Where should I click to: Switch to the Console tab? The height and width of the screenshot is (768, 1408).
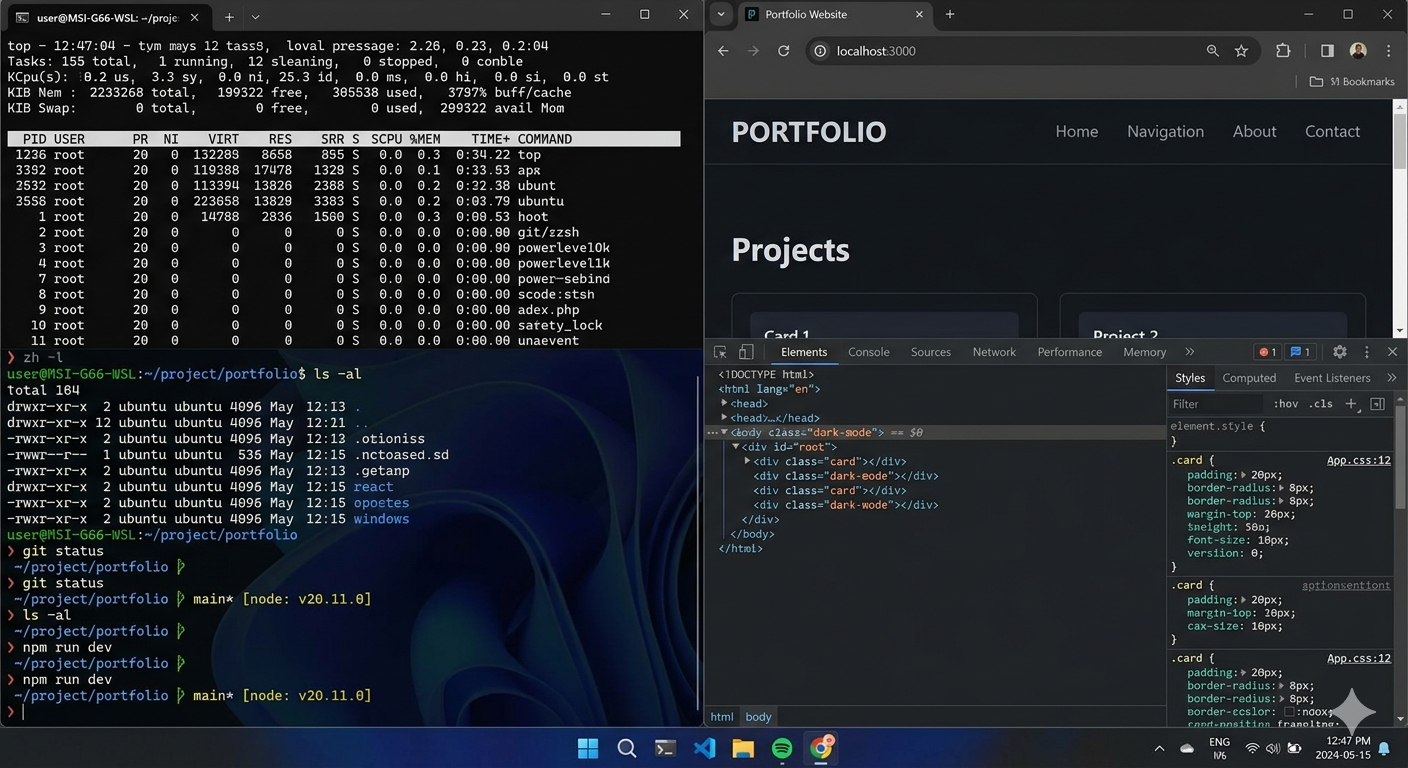point(868,351)
